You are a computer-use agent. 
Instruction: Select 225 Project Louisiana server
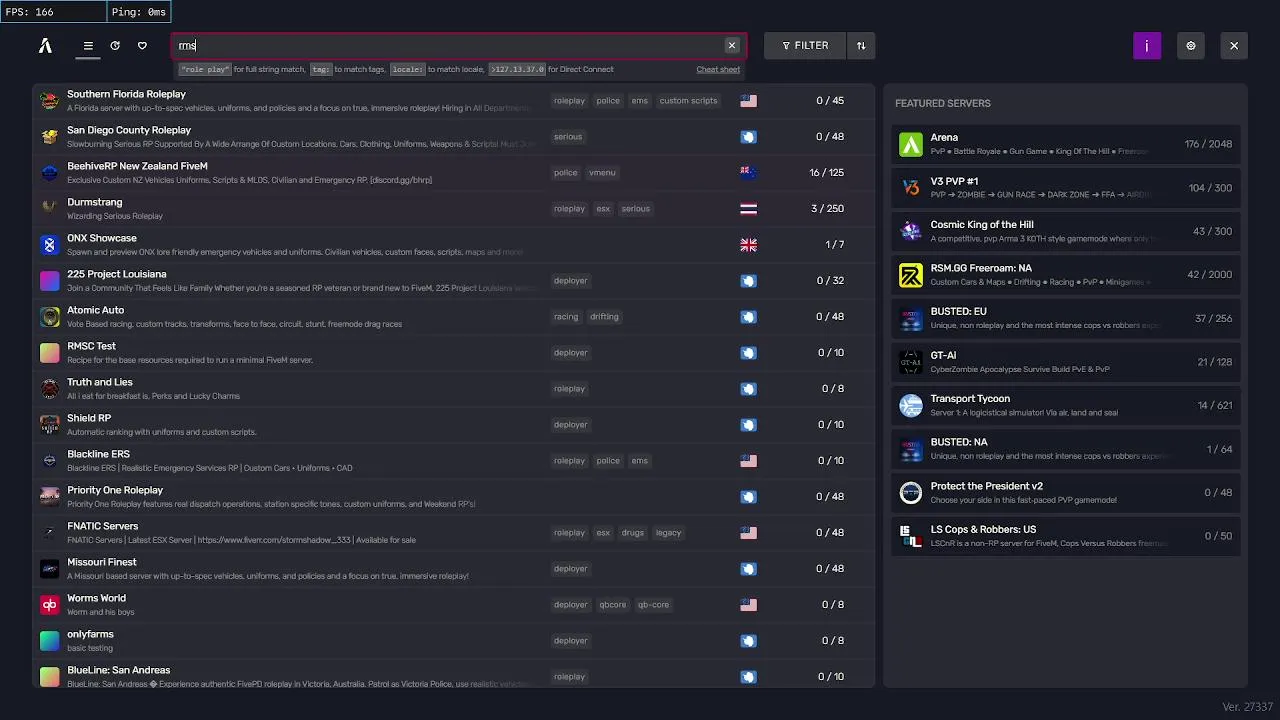pos(454,281)
